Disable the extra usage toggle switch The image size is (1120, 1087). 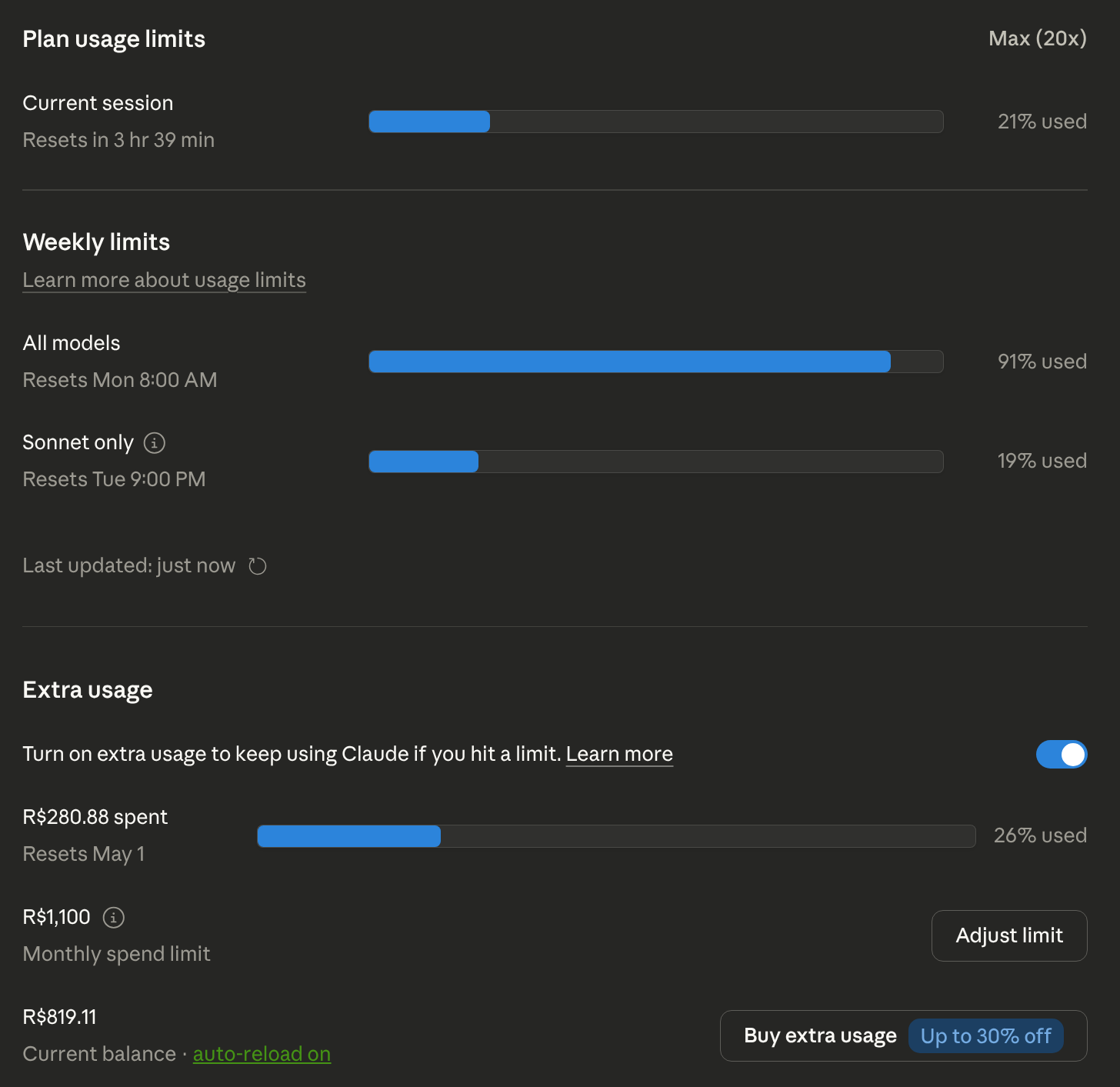pos(1061,755)
